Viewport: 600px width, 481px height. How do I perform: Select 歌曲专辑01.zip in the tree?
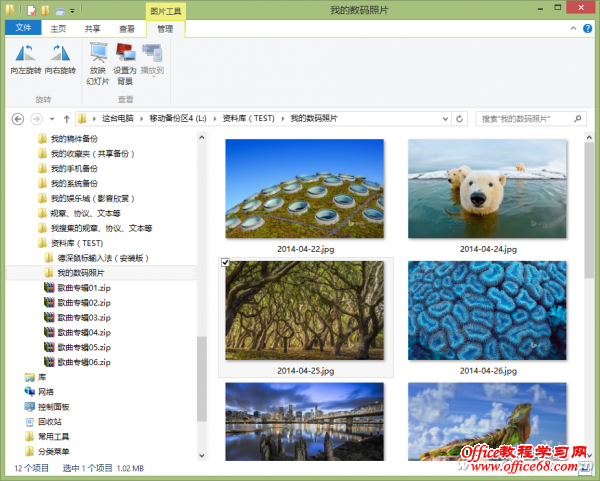point(78,288)
